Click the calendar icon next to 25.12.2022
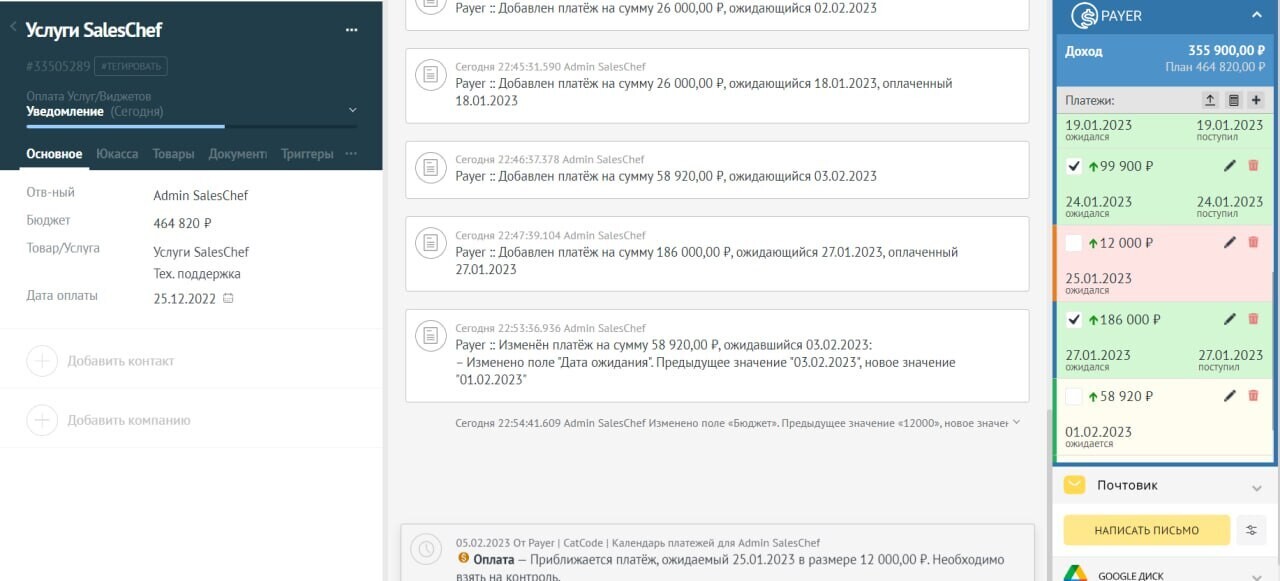 tap(228, 298)
